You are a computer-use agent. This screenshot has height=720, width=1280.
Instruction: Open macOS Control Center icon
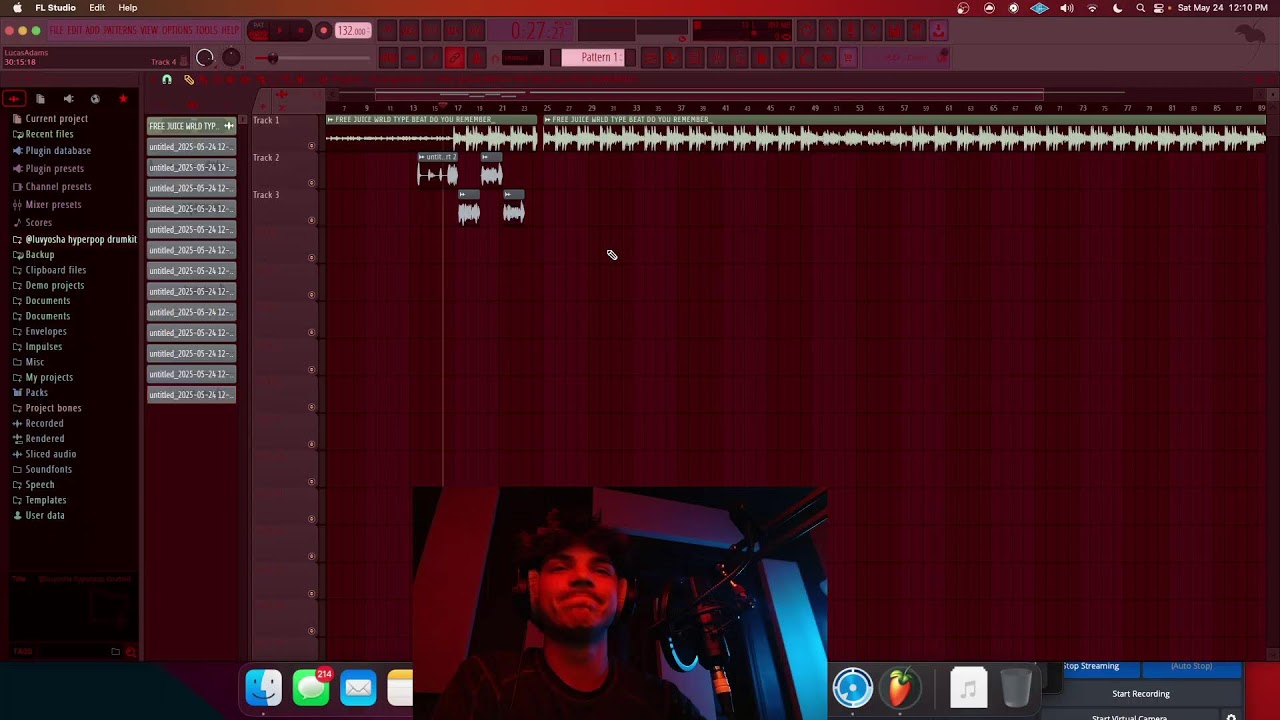(x=1159, y=8)
